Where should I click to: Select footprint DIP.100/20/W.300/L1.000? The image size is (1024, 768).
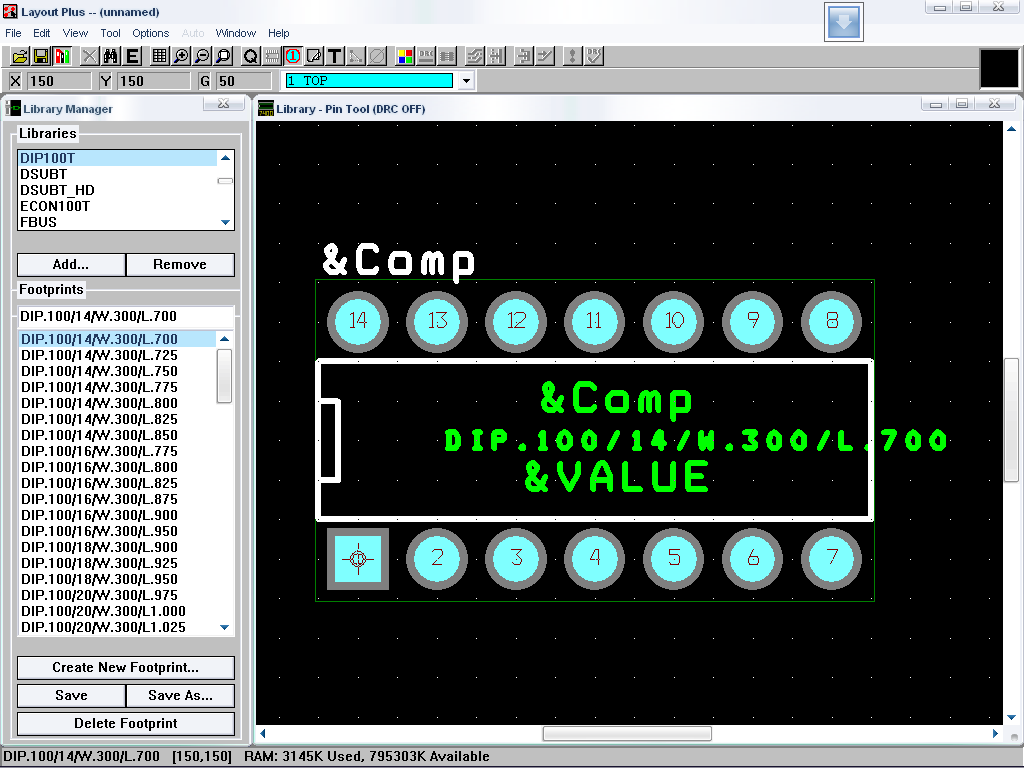point(118,611)
